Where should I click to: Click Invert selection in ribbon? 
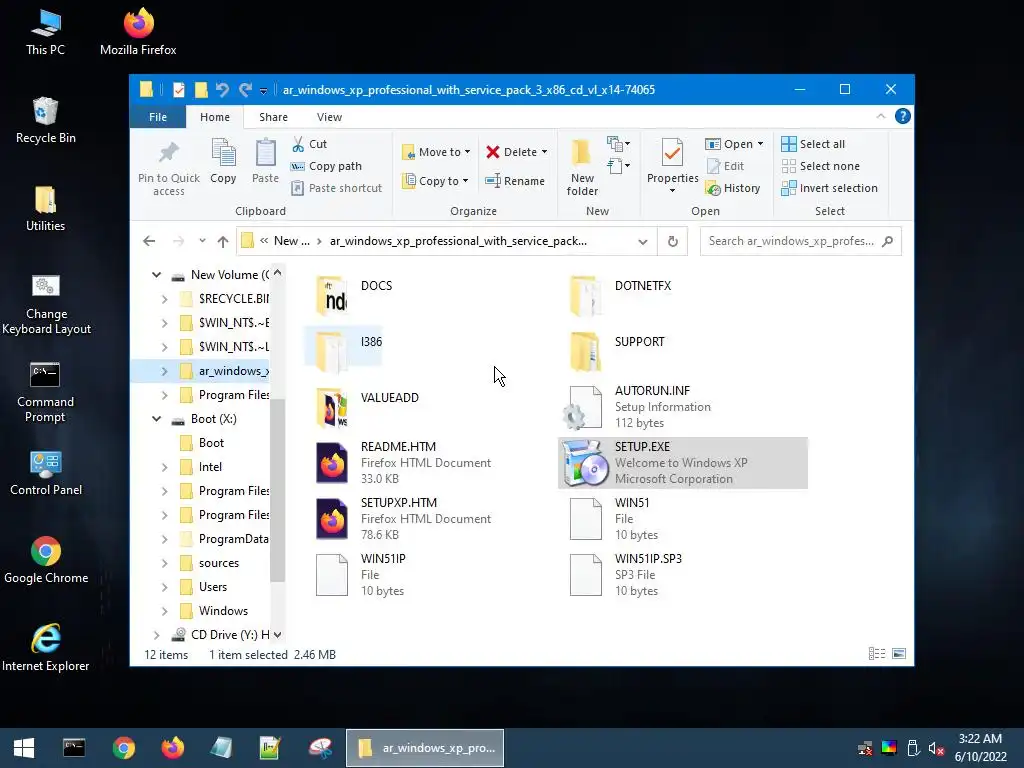pos(829,188)
